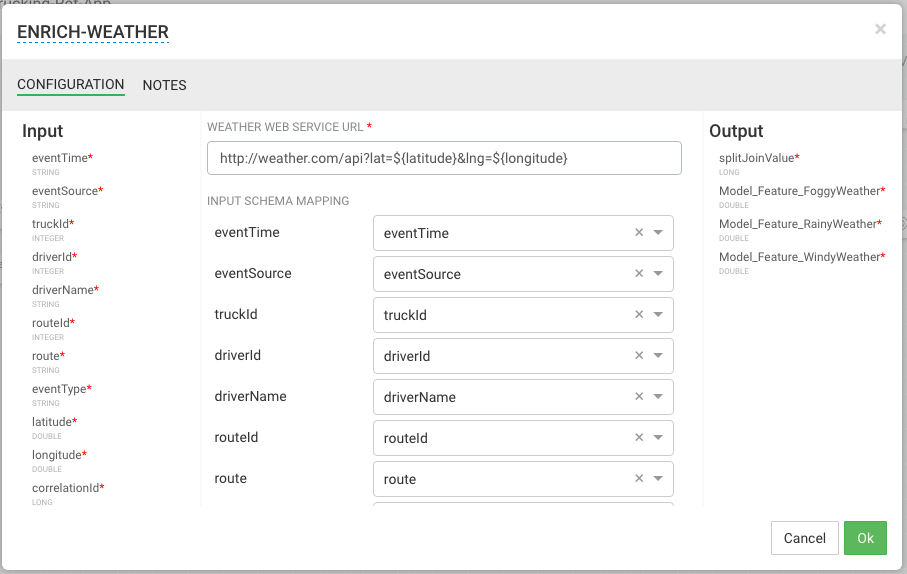The image size is (907, 574).
Task: Select the CONFIGURATION tab
Action: pos(71,85)
